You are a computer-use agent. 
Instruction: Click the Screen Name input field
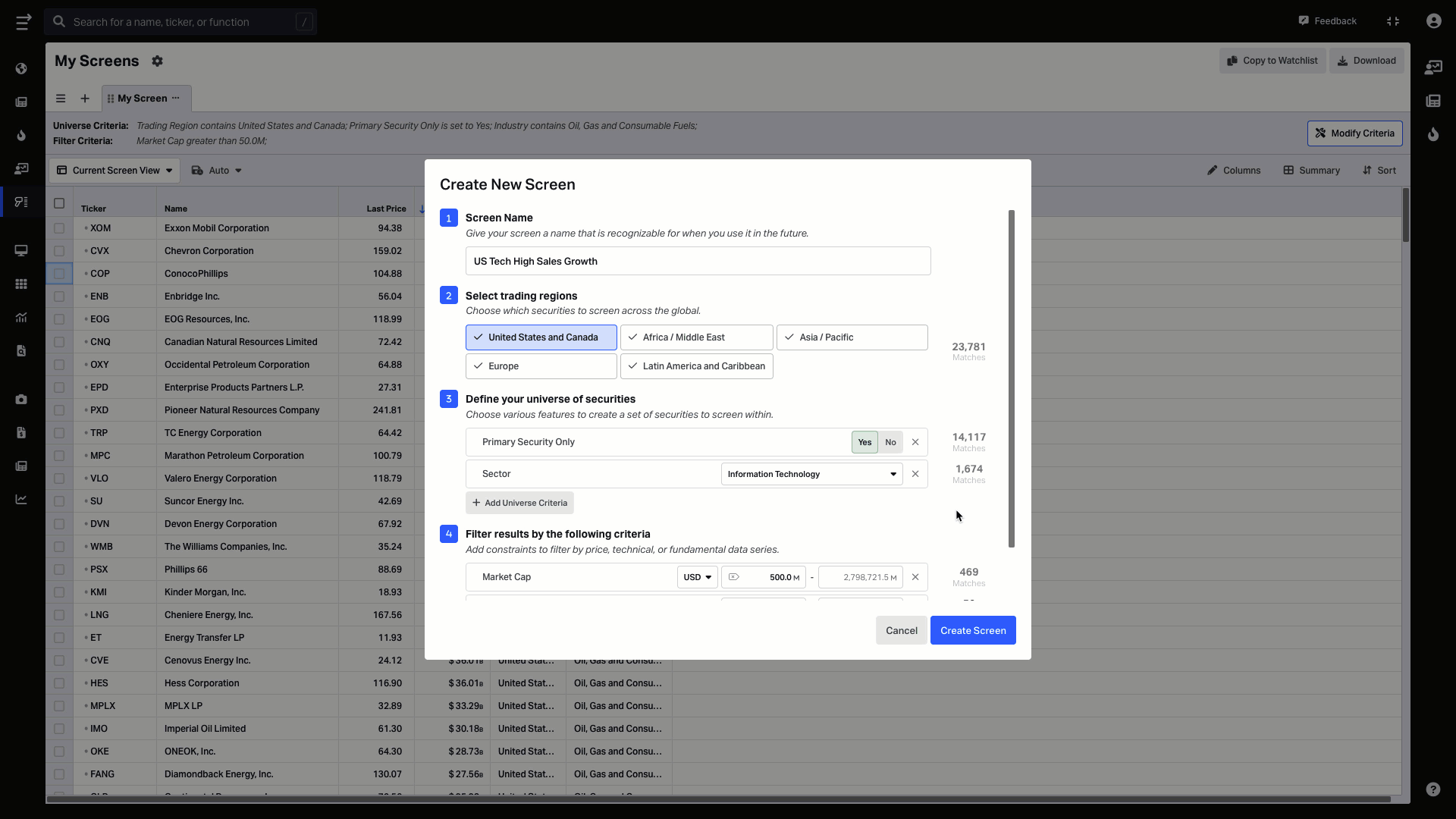[697, 261]
